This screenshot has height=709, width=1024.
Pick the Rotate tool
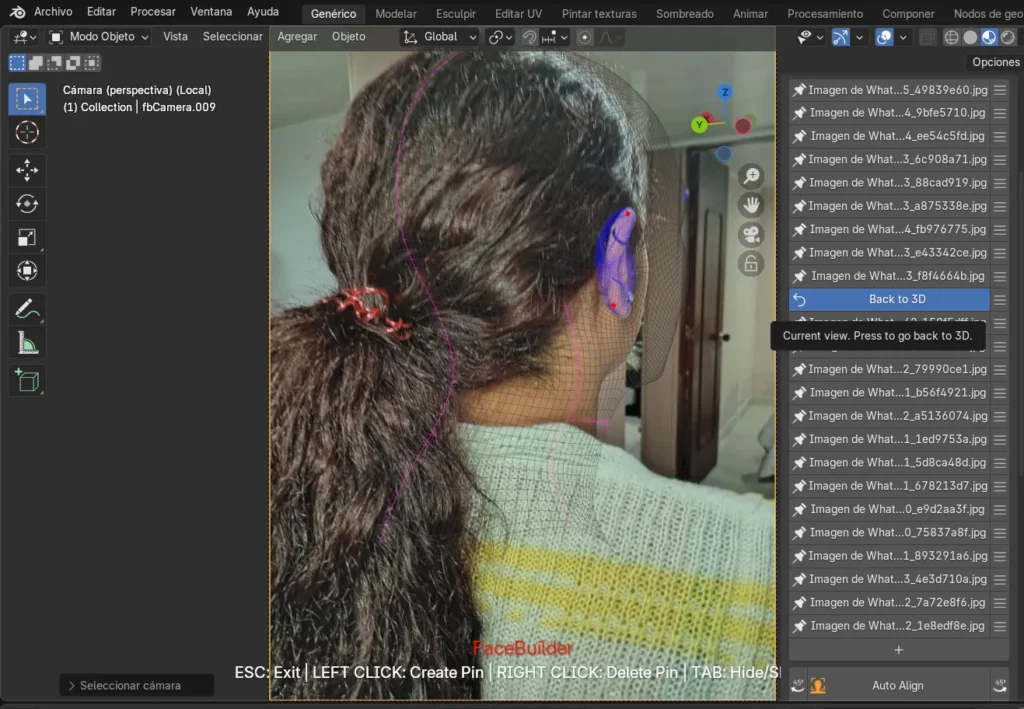[27, 204]
